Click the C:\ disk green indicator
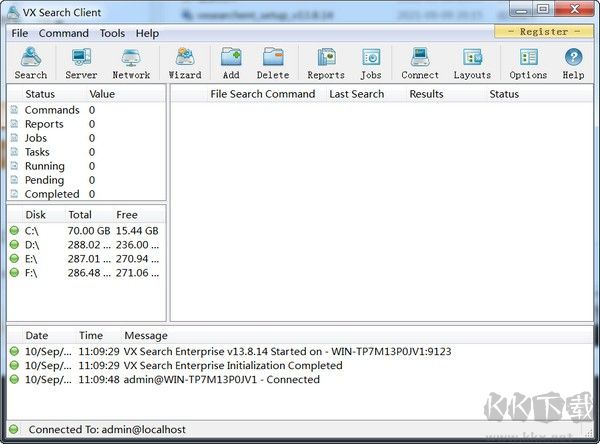 pyautogui.click(x=14, y=230)
